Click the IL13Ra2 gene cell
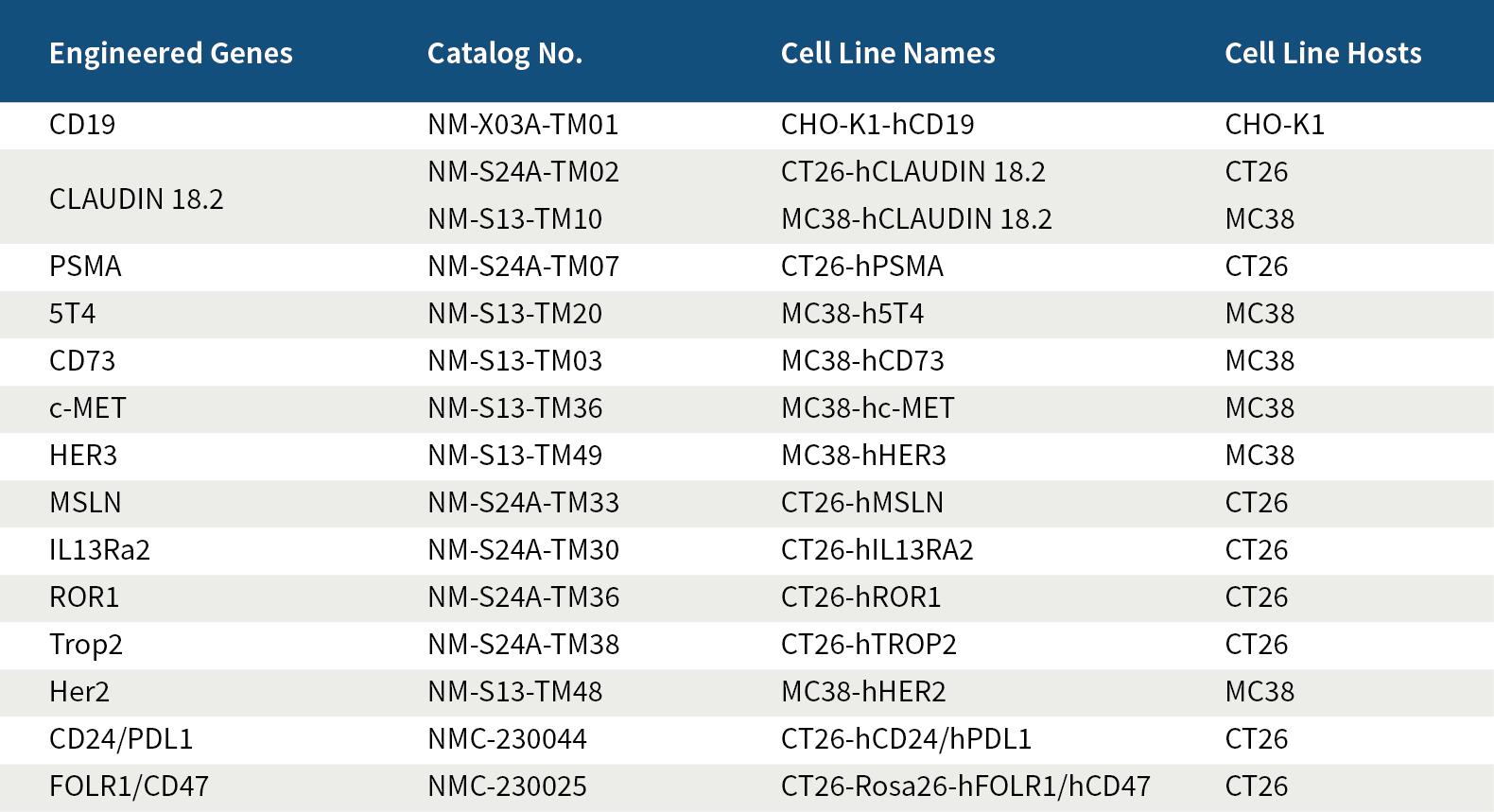This screenshot has width=1494, height=812. [x=99, y=550]
